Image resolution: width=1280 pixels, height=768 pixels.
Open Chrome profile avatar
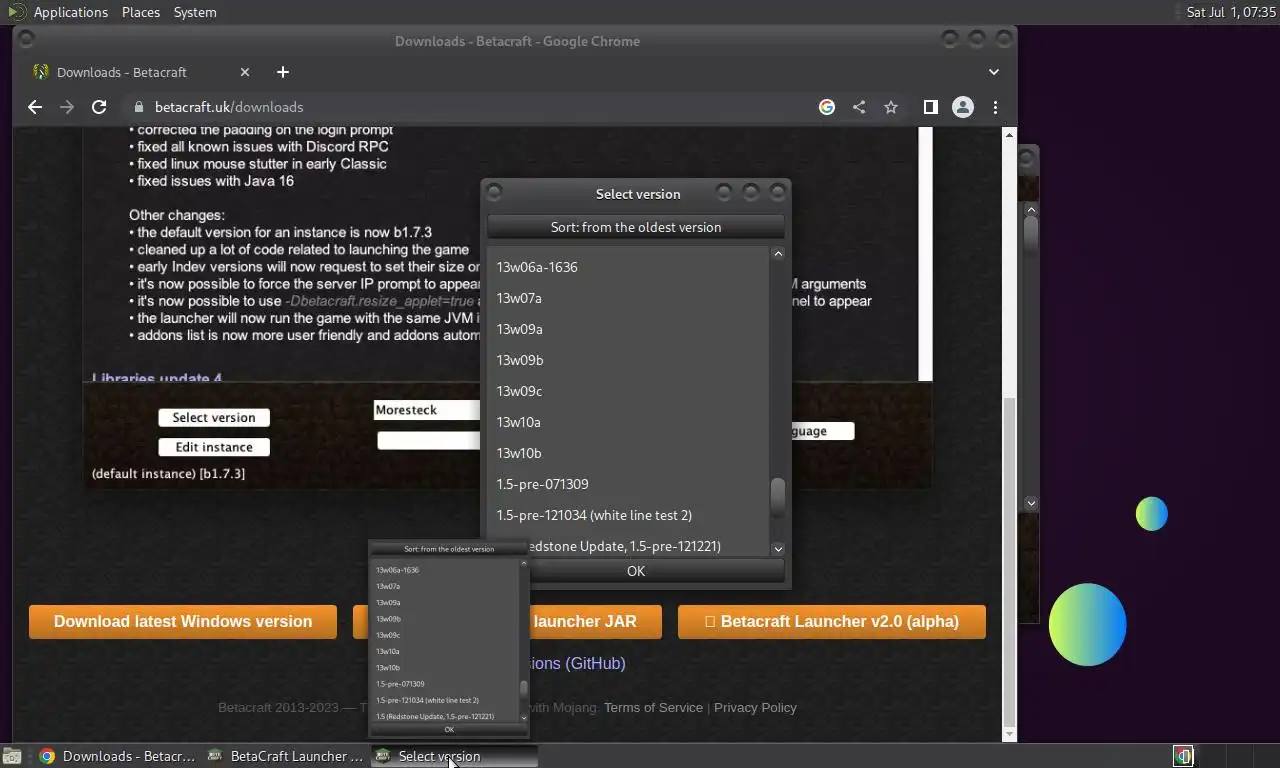[963, 107]
